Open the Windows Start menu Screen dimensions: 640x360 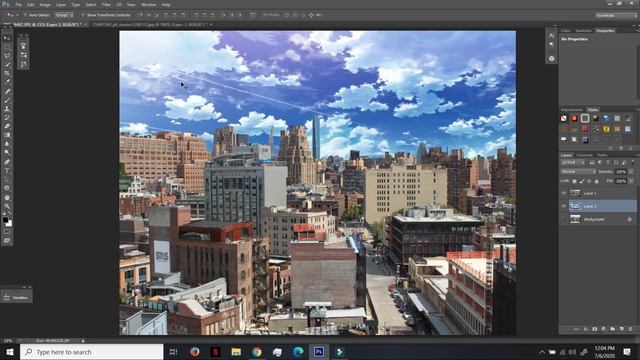[x=10, y=352]
